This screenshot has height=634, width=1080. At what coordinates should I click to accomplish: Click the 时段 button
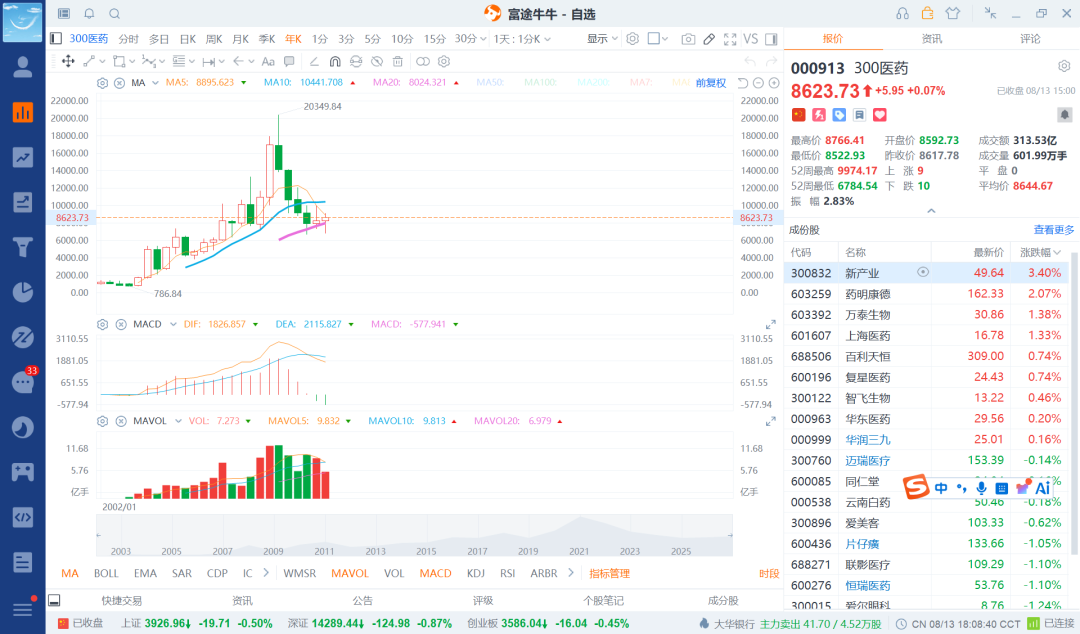tap(769, 573)
